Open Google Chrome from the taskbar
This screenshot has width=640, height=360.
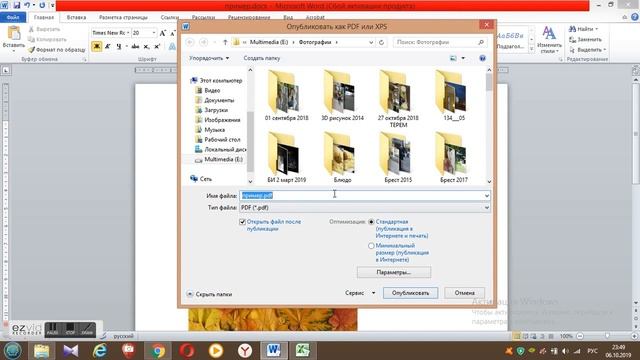tap(158, 351)
